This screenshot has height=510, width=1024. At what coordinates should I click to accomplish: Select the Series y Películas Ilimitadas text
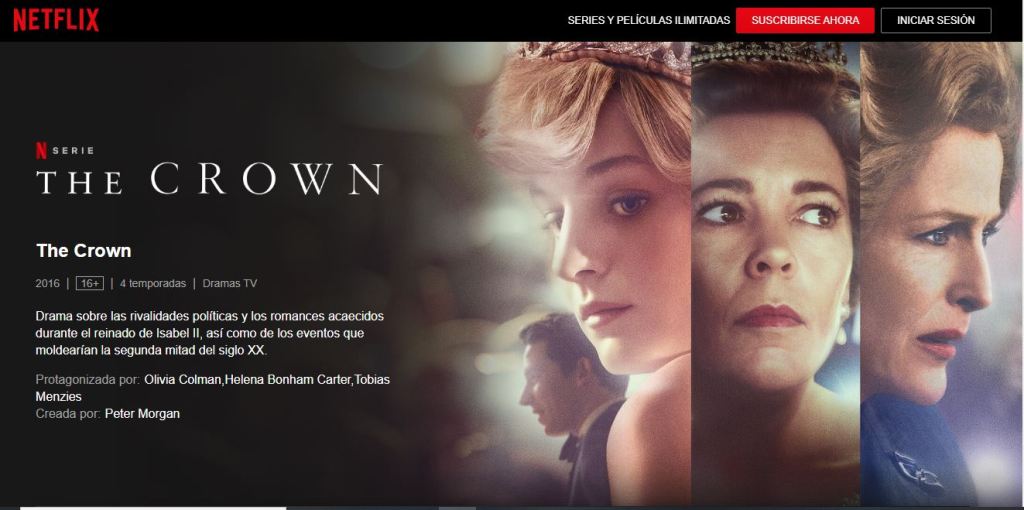pyautogui.click(x=648, y=20)
